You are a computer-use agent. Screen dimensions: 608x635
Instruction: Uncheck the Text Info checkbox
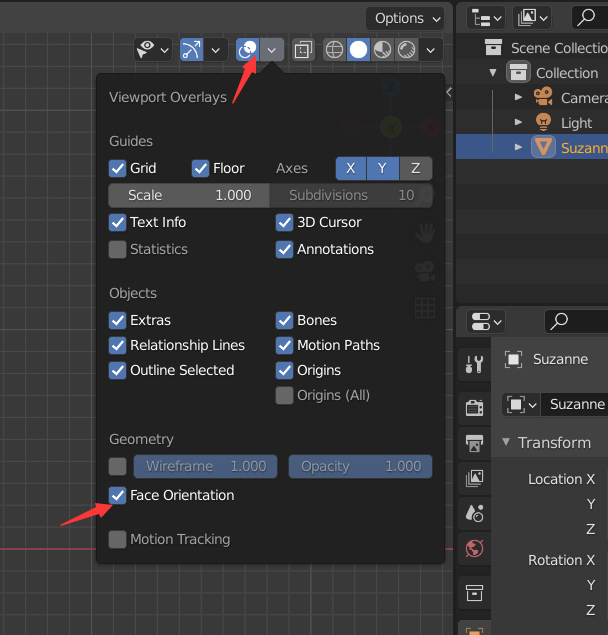coord(117,222)
